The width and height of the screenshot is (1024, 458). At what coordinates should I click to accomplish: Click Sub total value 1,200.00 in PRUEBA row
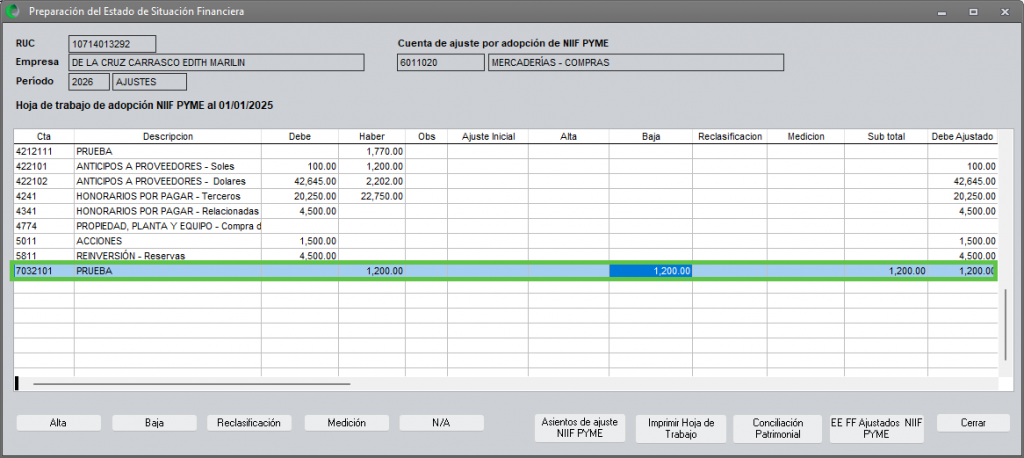point(886,271)
